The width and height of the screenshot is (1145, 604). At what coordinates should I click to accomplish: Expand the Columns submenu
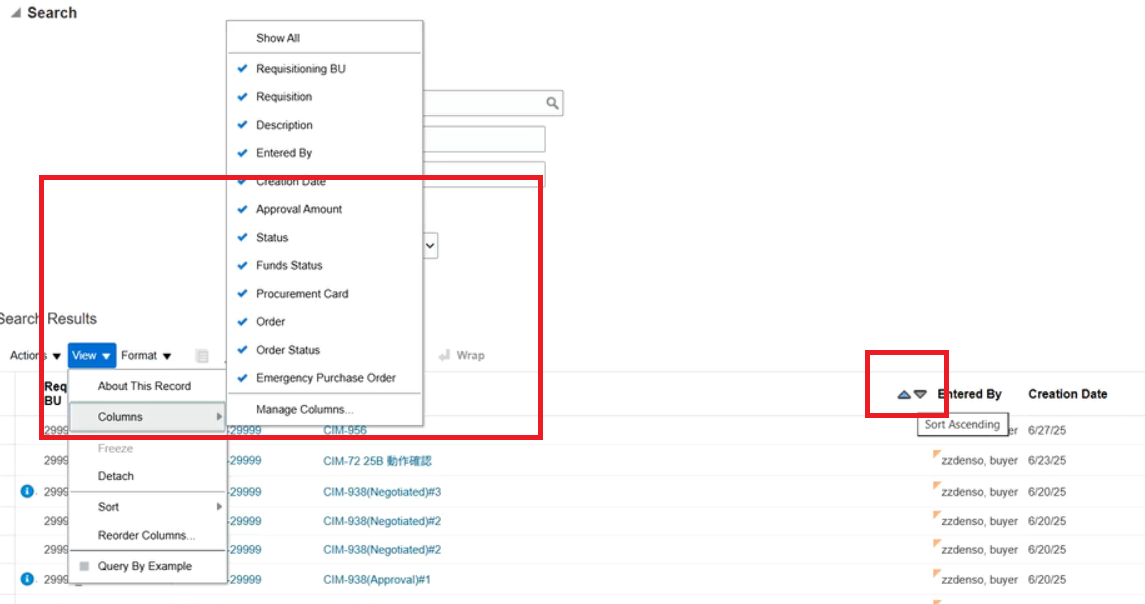coord(147,417)
